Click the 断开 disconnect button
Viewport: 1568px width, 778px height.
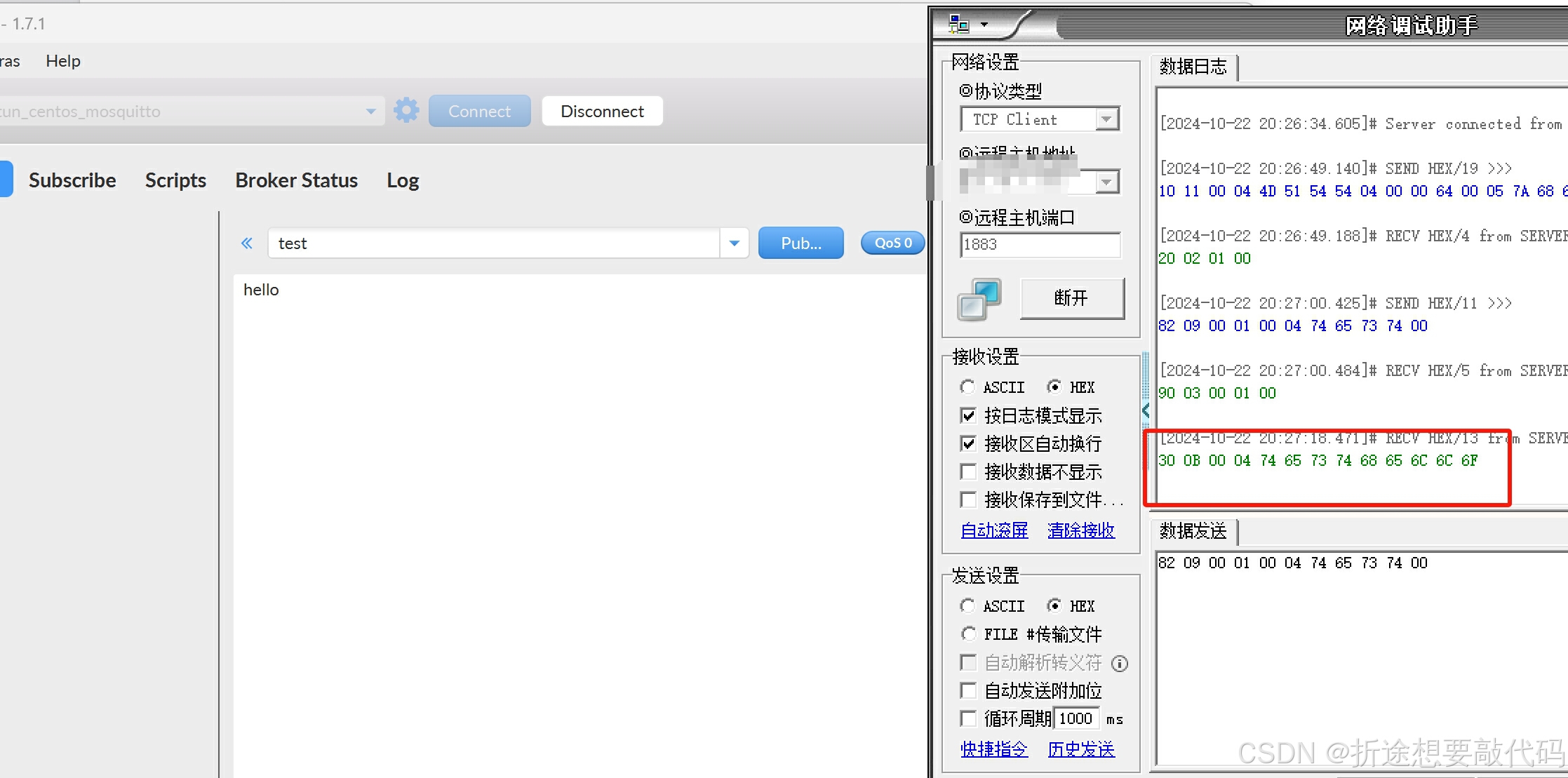pos(1071,297)
